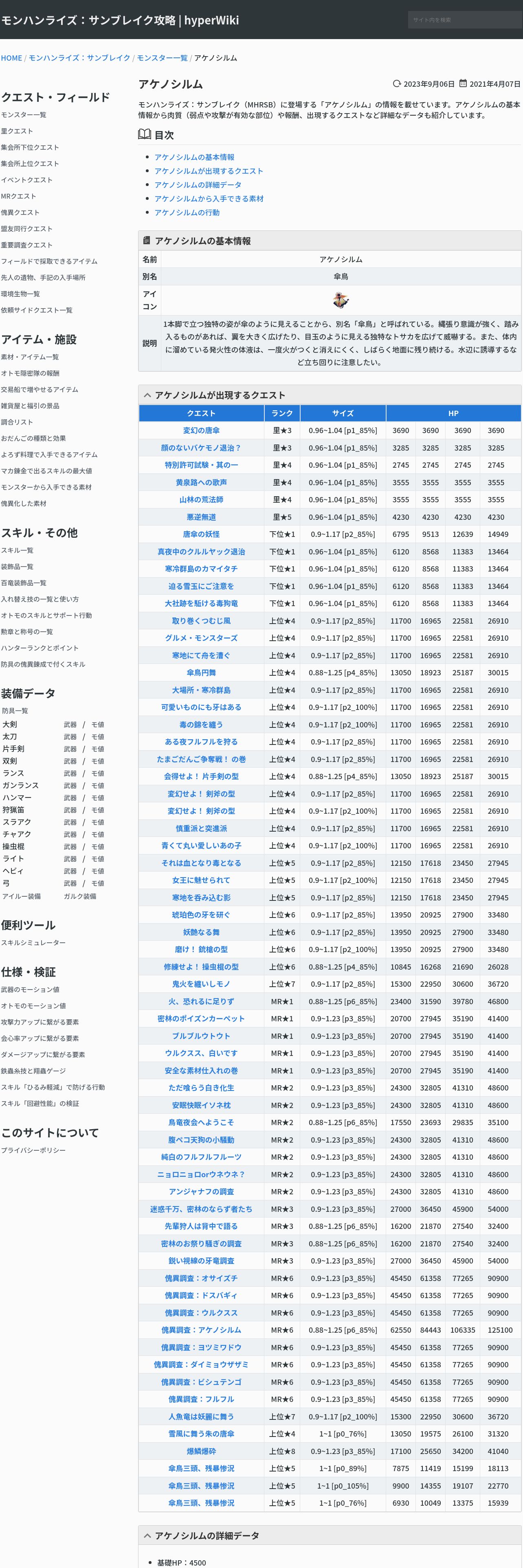Select rank cell 上位★8
This screenshot has height=1568, width=523.
coord(282,1451)
